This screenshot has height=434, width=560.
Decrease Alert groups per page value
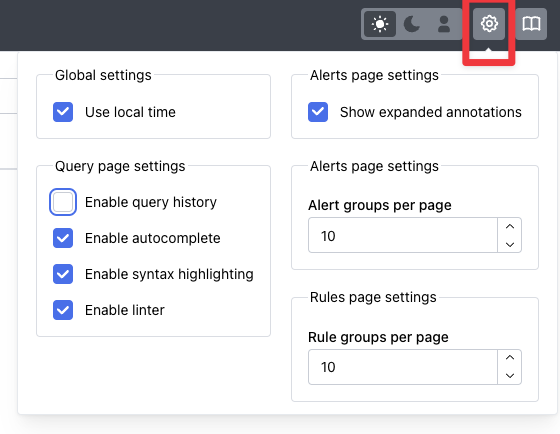pyautogui.click(x=510, y=244)
